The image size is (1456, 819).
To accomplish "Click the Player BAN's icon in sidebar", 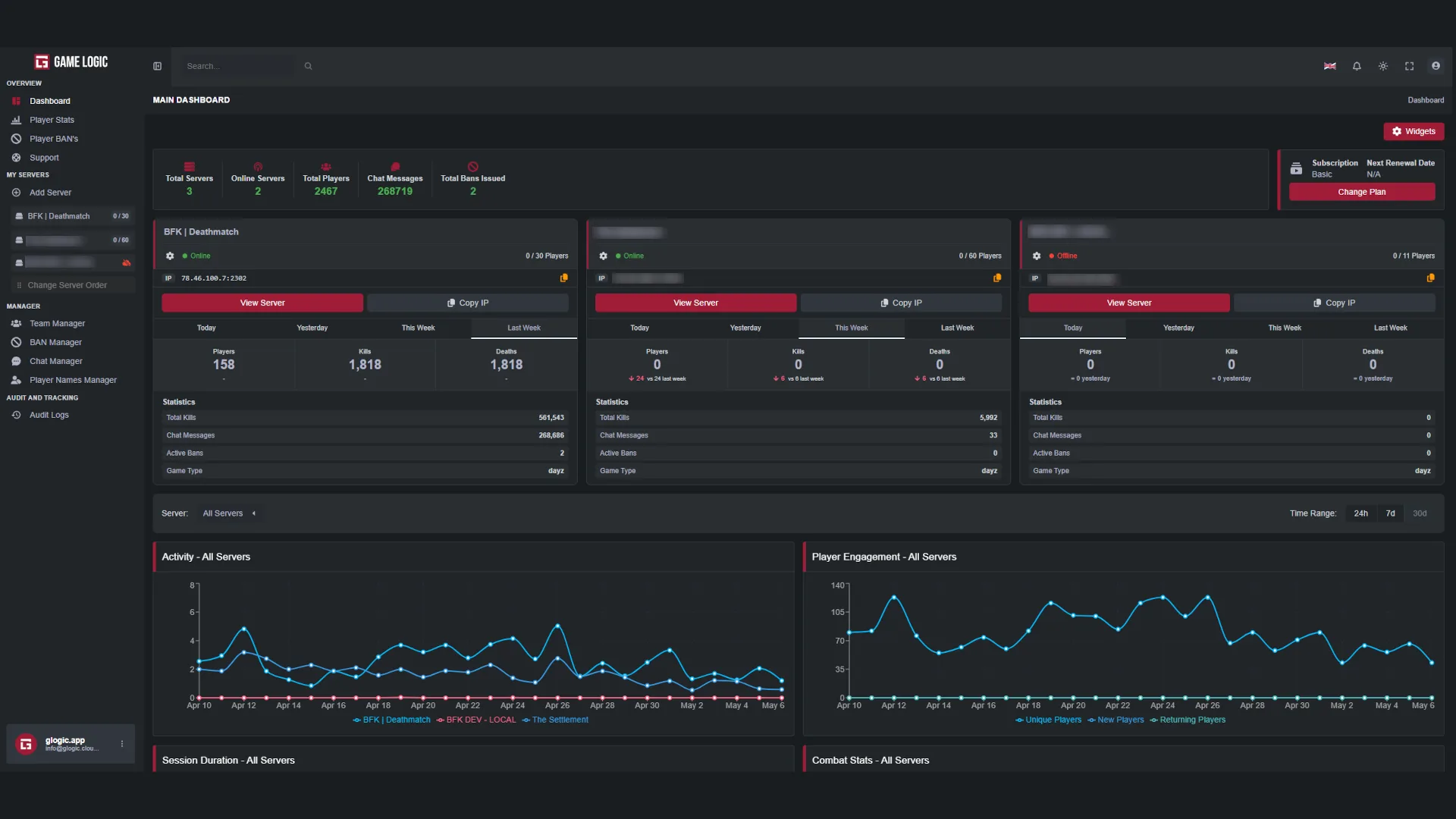I will coord(16,139).
